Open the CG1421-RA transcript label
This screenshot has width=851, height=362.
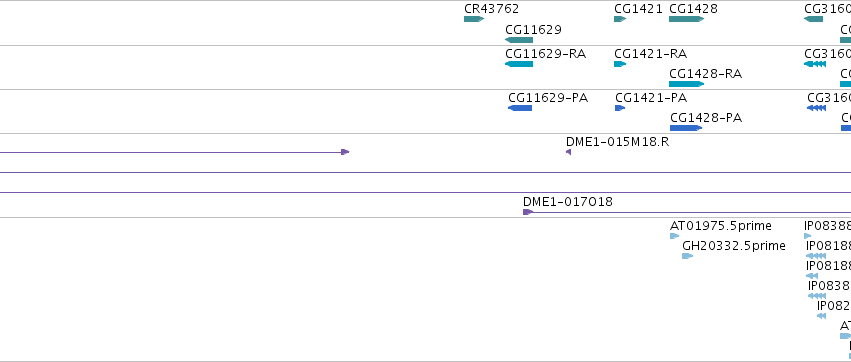(x=650, y=54)
